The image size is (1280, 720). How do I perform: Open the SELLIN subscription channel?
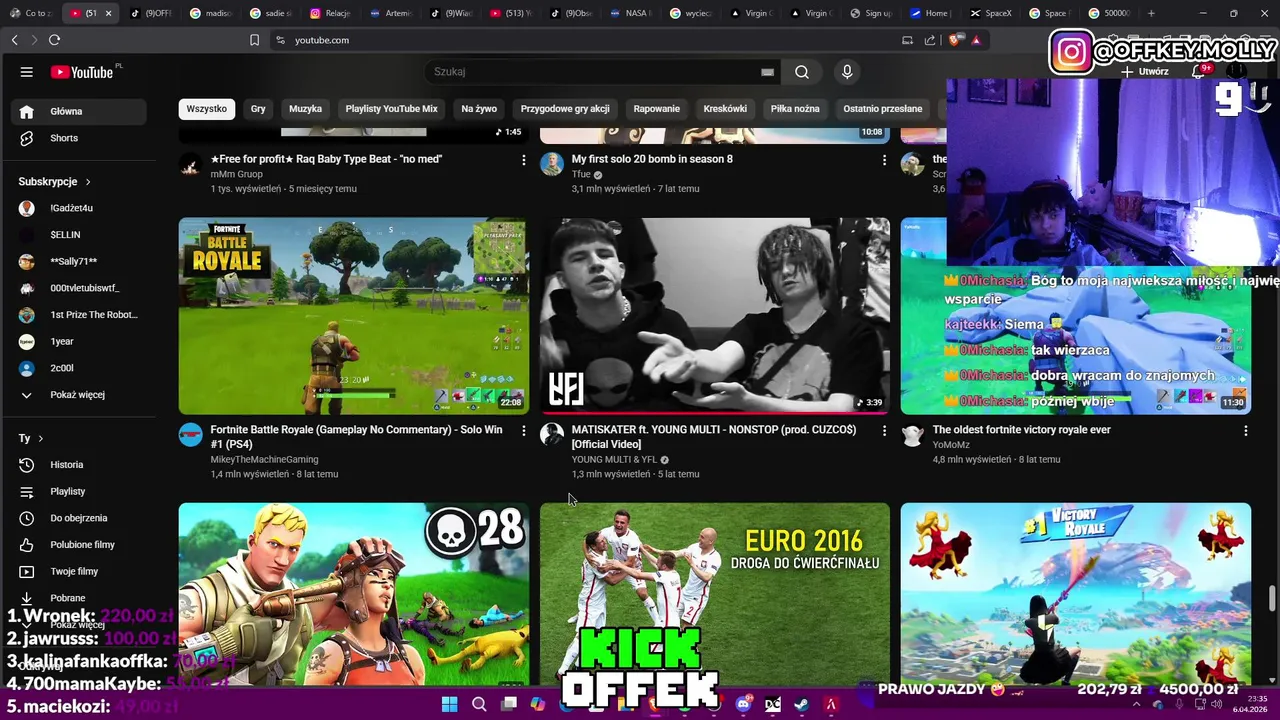tap(78, 235)
